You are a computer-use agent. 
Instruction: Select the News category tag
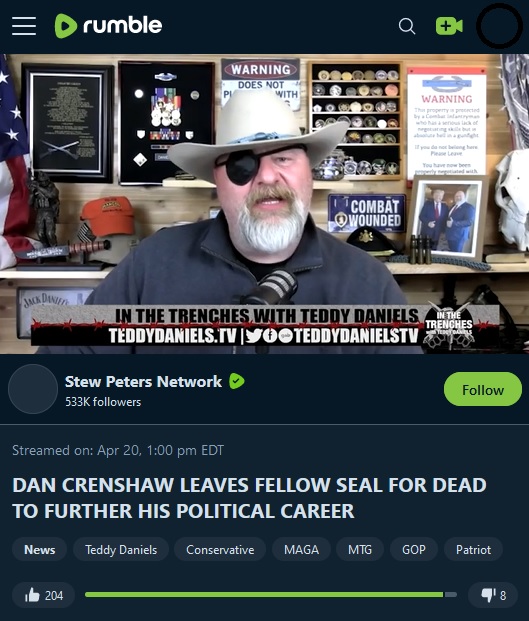click(40, 549)
